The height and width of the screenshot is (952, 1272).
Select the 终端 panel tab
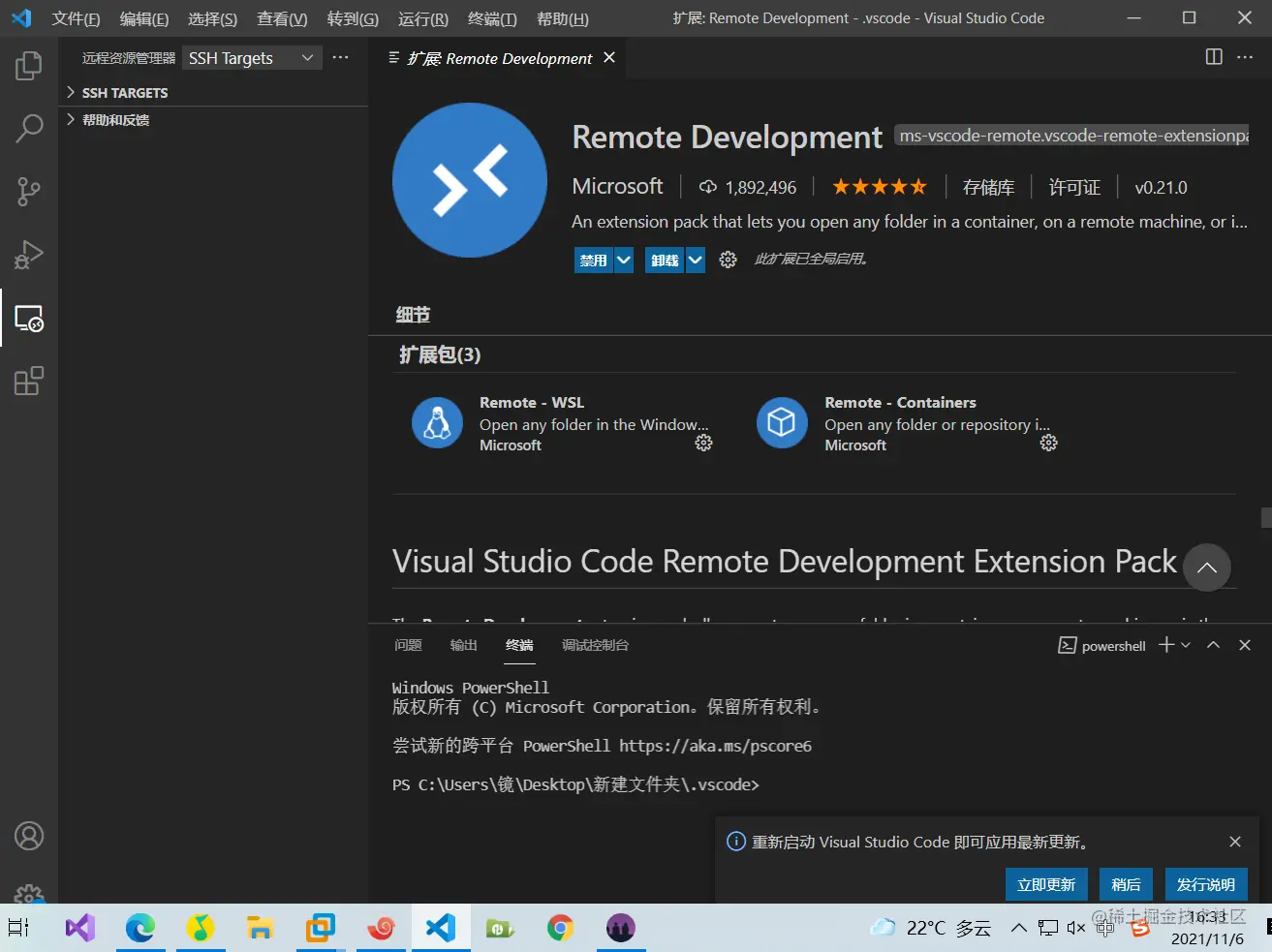pyautogui.click(x=519, y=645)
